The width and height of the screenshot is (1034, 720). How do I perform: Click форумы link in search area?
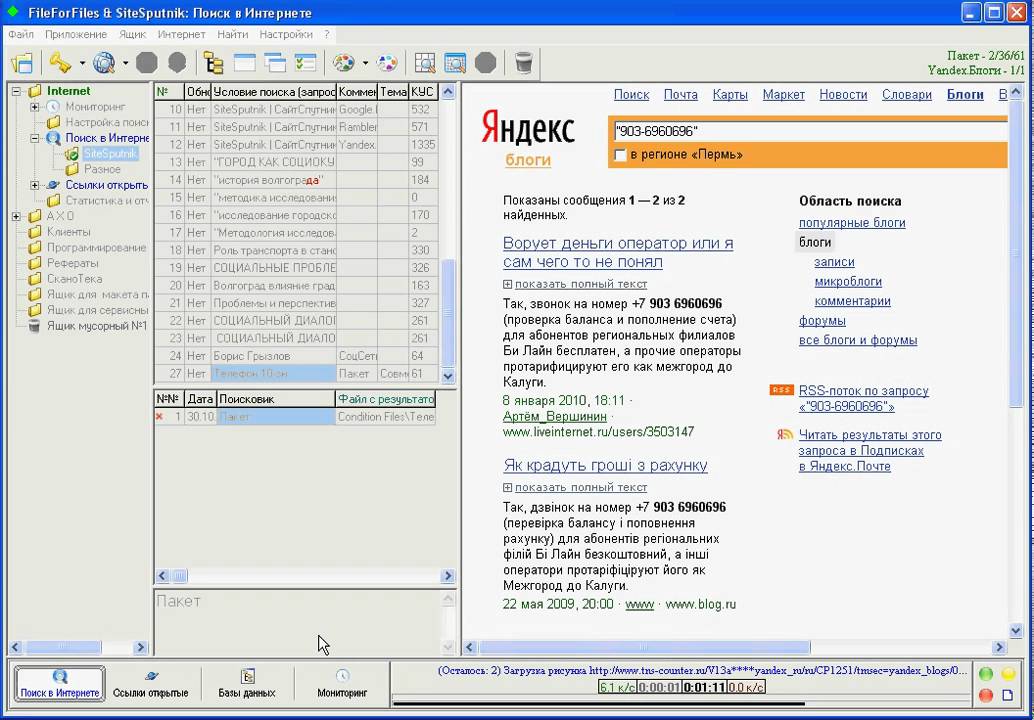(822, 321)
